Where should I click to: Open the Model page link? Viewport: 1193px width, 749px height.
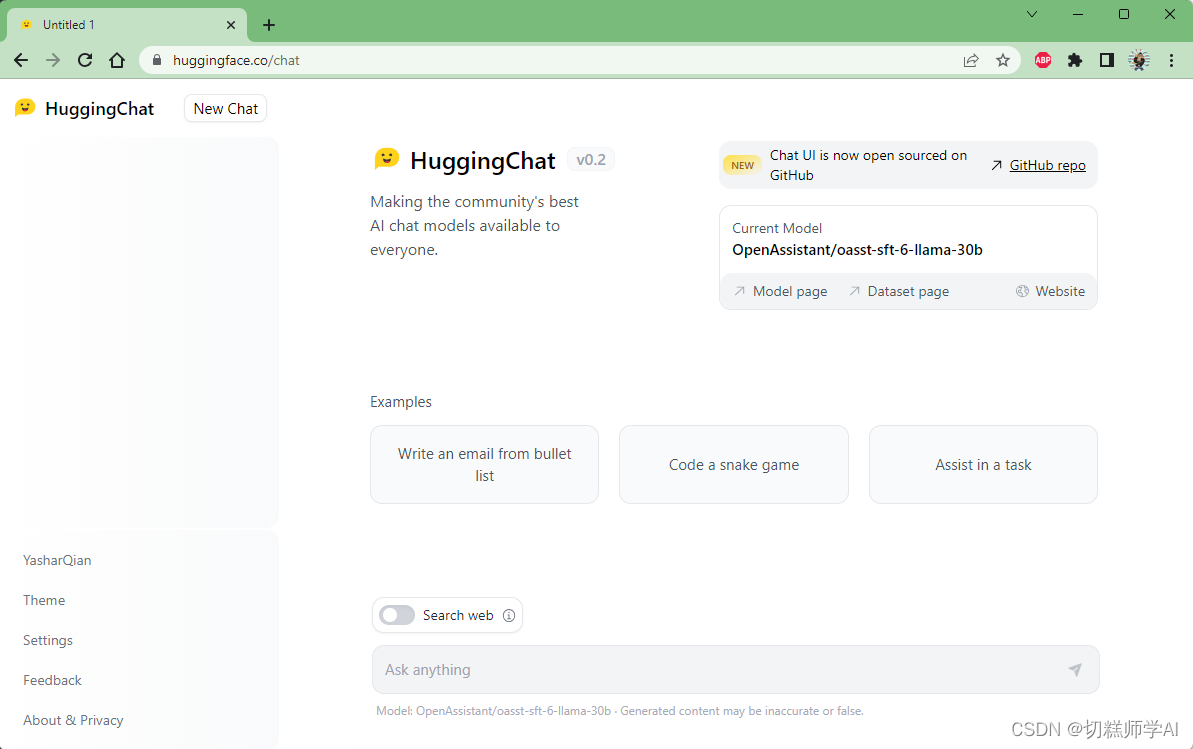pyautogui.click(x=781, y=292)
